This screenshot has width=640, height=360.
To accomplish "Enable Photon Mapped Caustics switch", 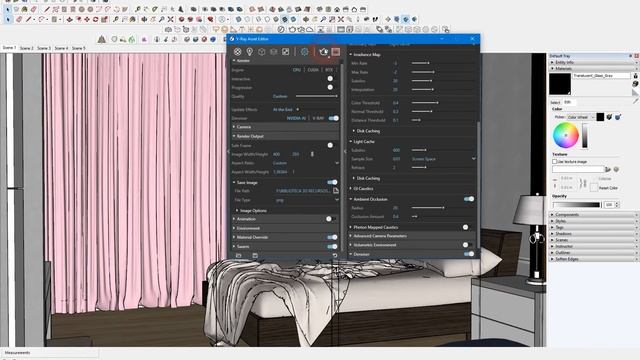I will [x=467, y=227].
